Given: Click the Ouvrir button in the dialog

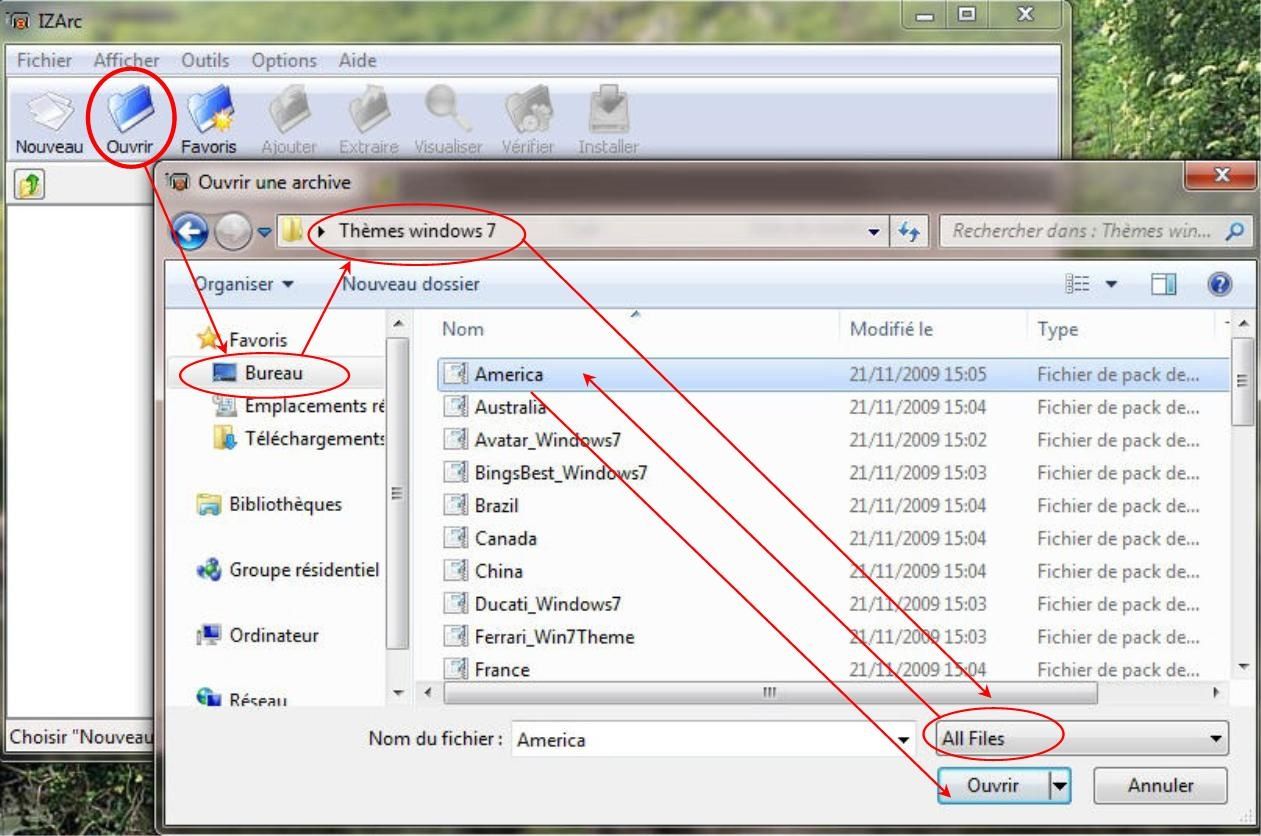Looking at the screenshot, I should click(x=993, y=786).
